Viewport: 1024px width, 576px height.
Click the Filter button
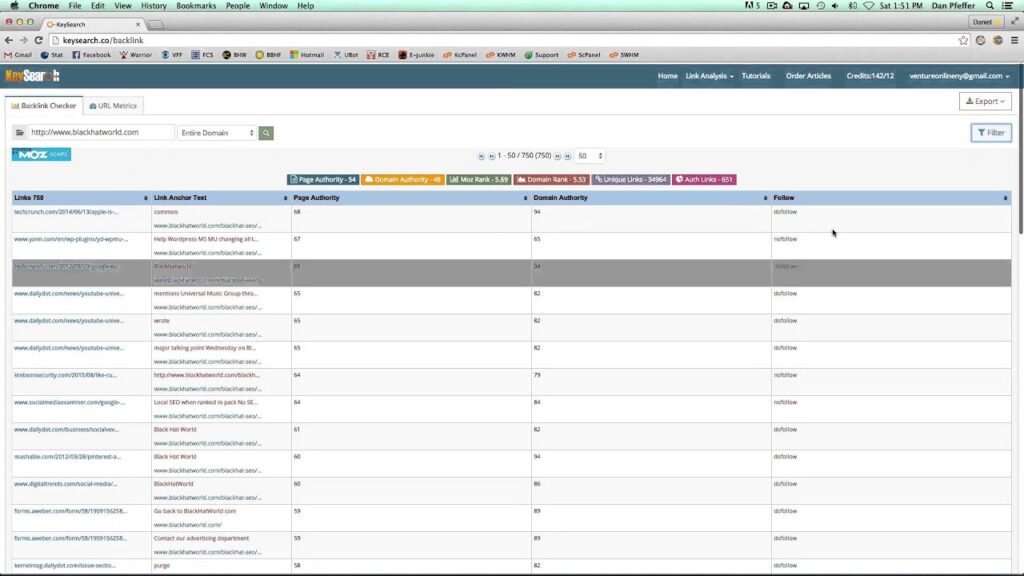pyautogui.click(x=991, y=133)
